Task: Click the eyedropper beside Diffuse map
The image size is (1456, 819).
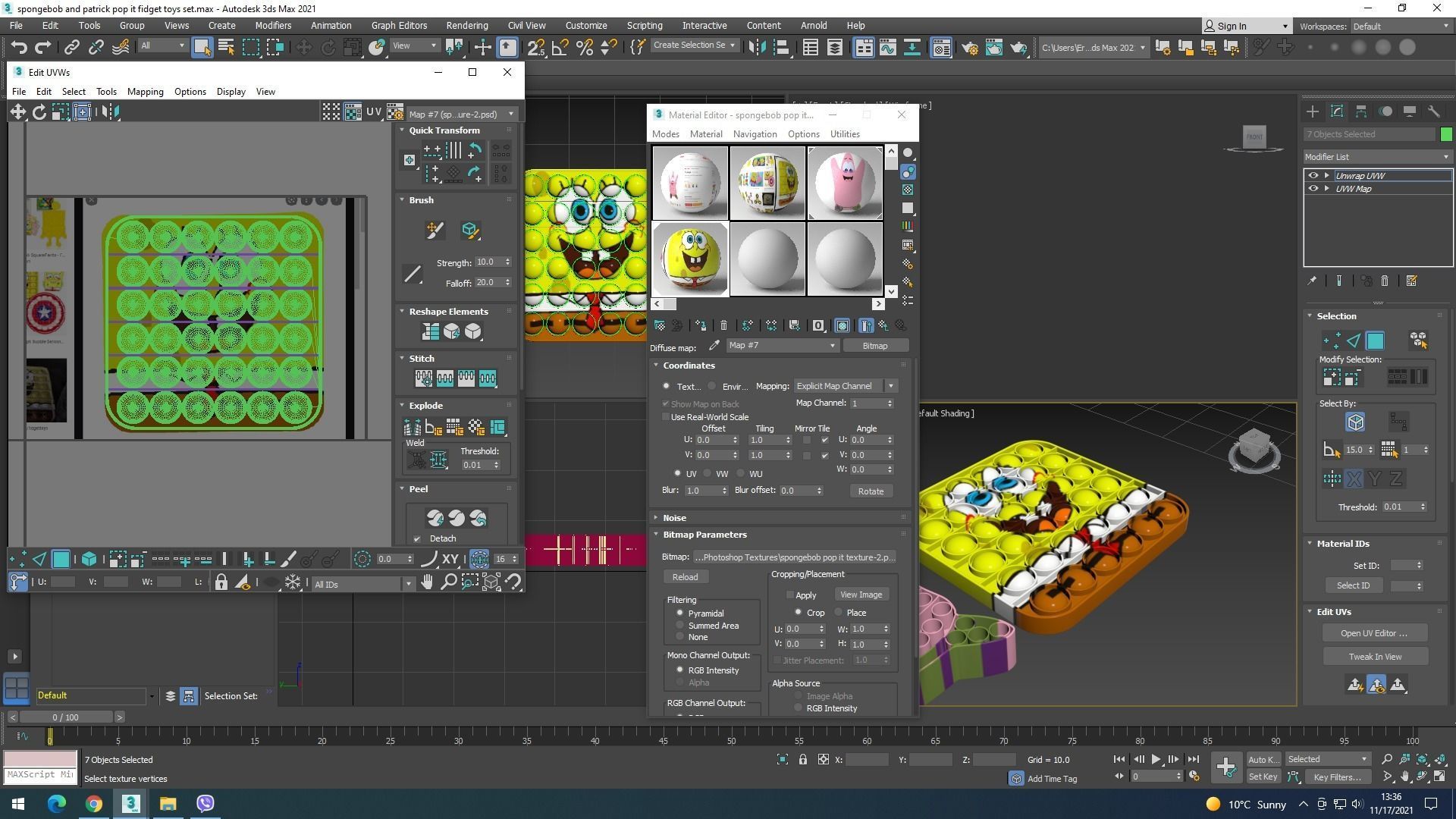Action: coord(714,346)
